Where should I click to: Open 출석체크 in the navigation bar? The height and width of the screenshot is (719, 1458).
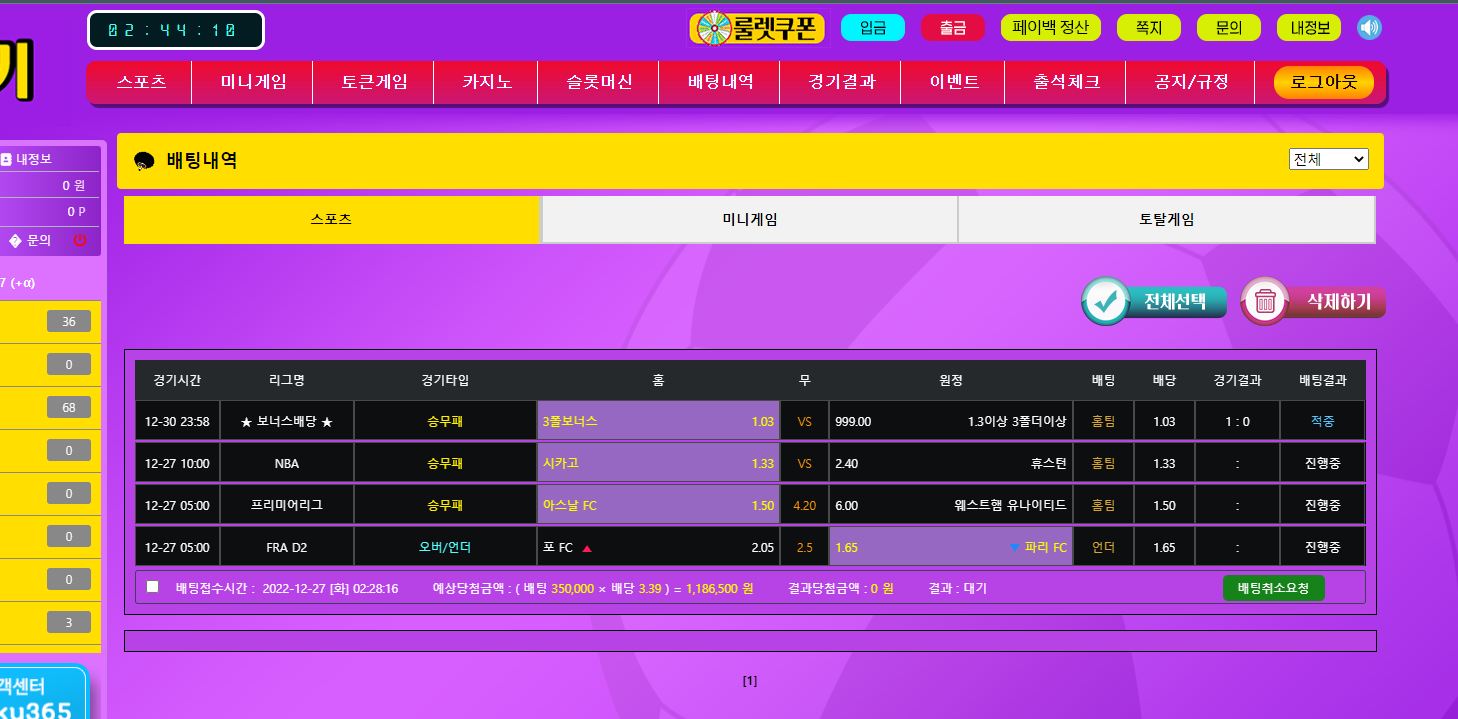pos(1066,82)
